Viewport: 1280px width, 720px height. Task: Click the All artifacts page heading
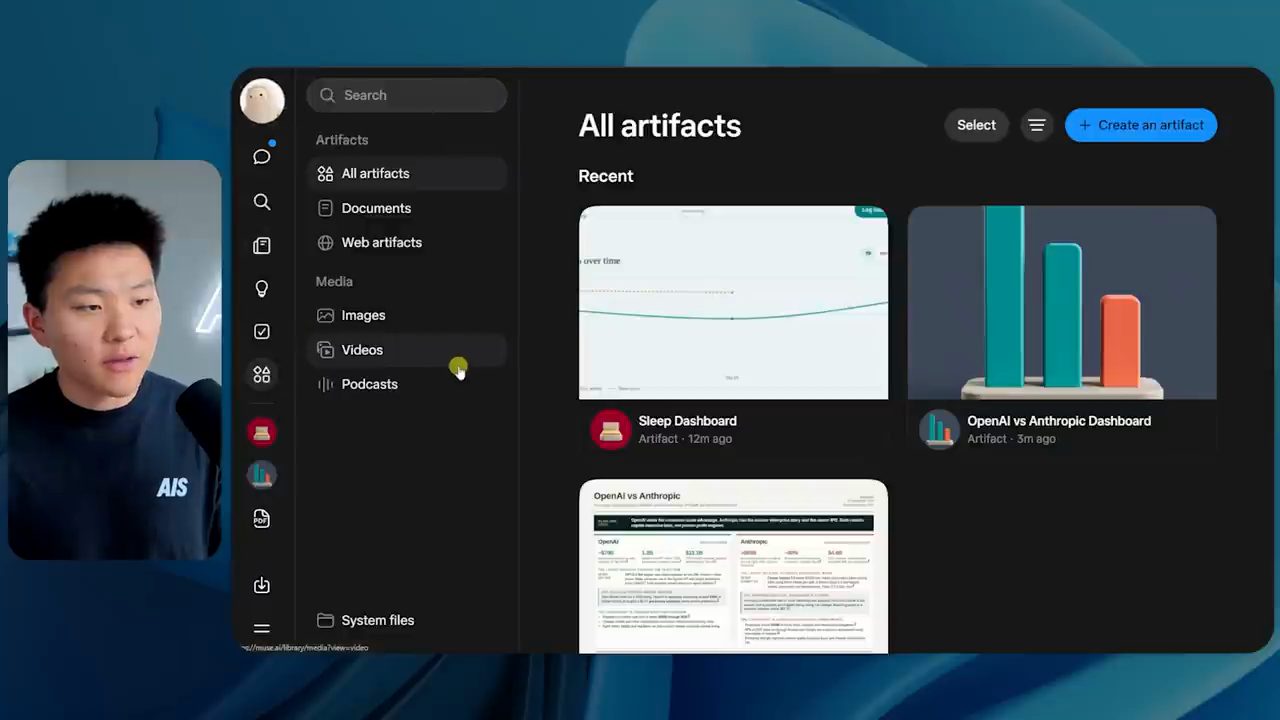pos(660,125)
